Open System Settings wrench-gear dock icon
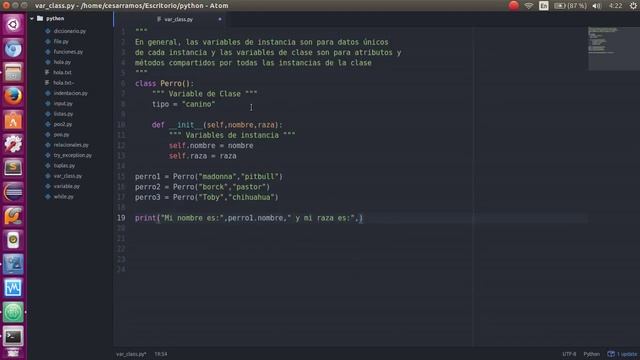Image resolution: width=640 pixels, height=360 pixels. [x=13, y=144]
